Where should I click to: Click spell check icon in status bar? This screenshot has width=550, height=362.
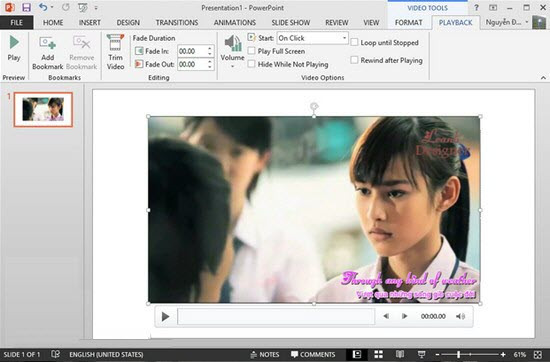(x=56, y=354)
